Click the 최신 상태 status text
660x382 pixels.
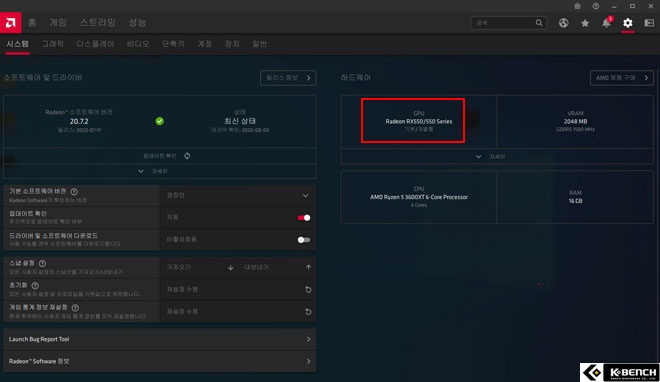240,121
